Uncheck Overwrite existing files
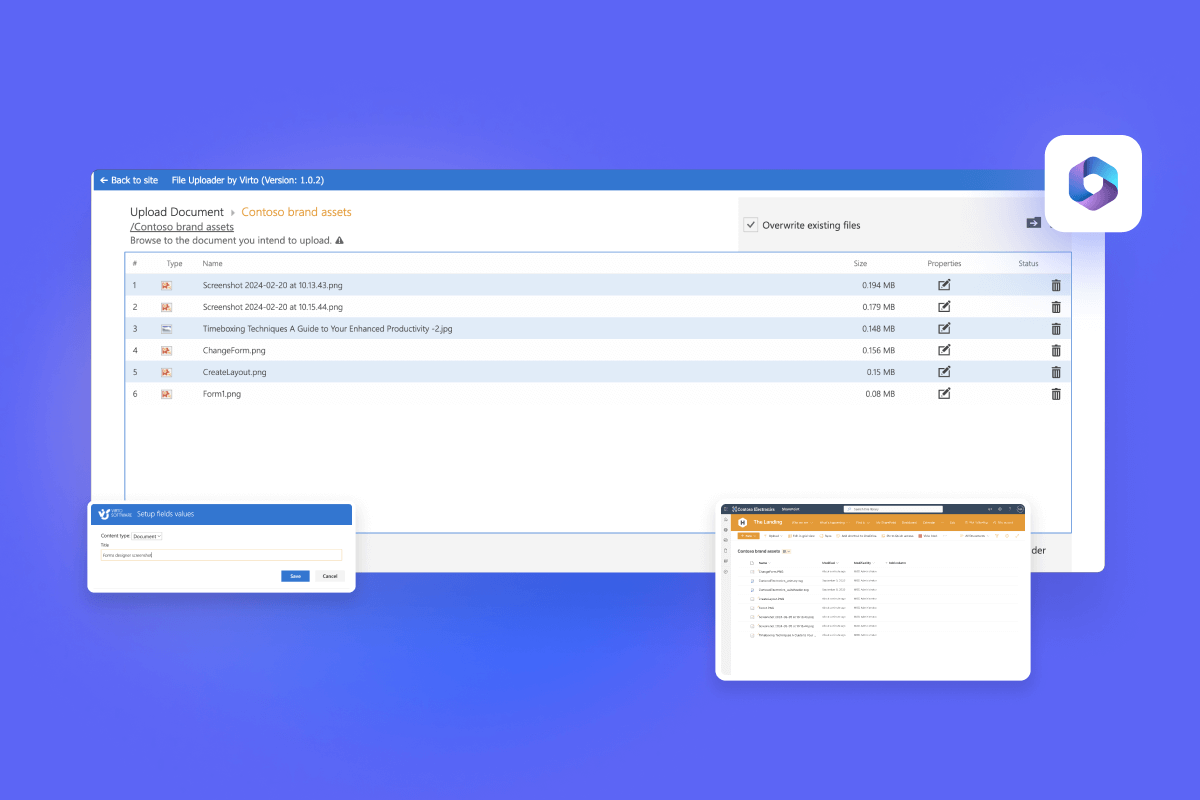Viewport: 1200px width, 800px height. (751, 225)
